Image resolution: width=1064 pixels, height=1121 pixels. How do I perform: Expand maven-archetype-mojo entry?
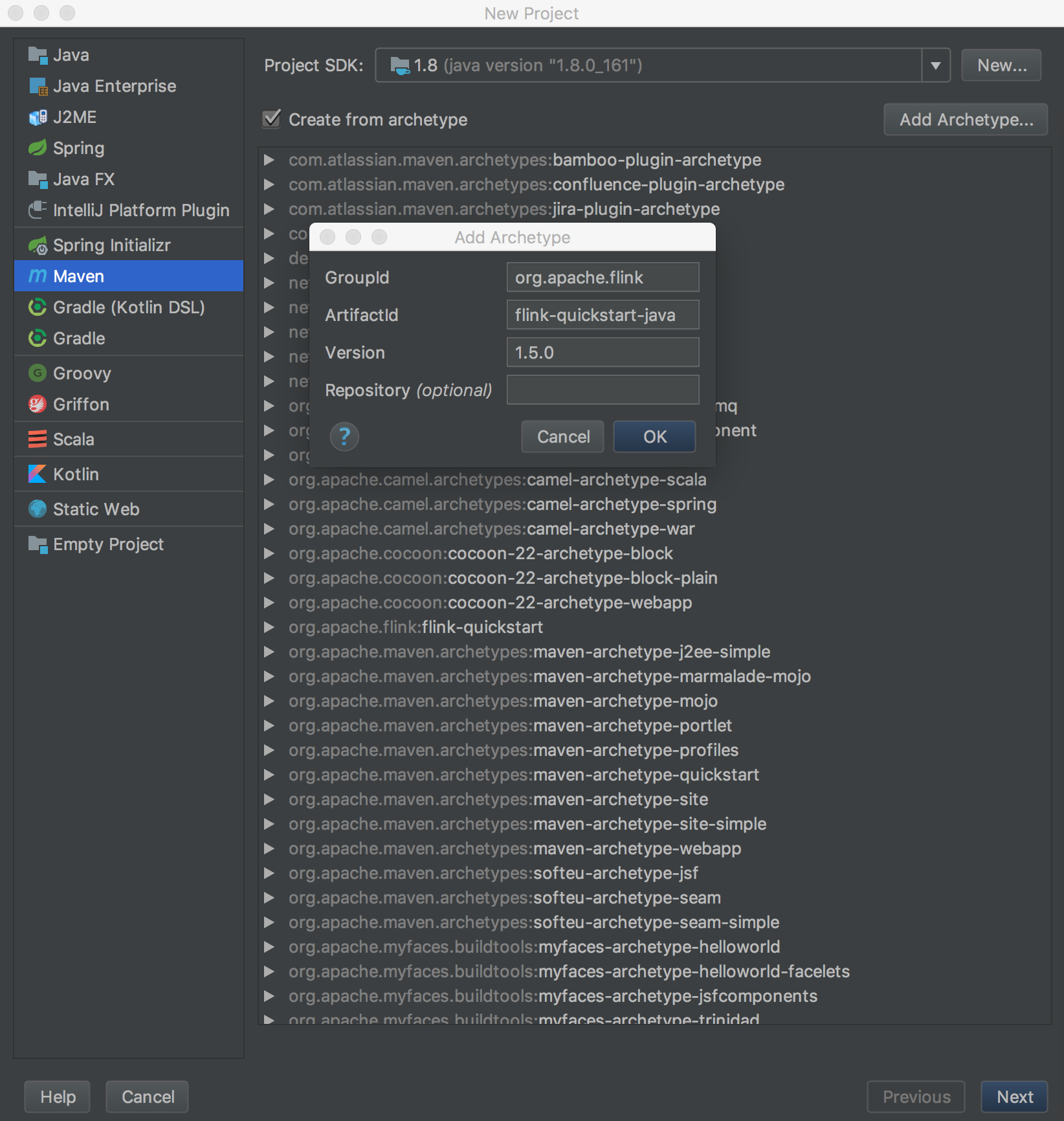coord(269,701)
